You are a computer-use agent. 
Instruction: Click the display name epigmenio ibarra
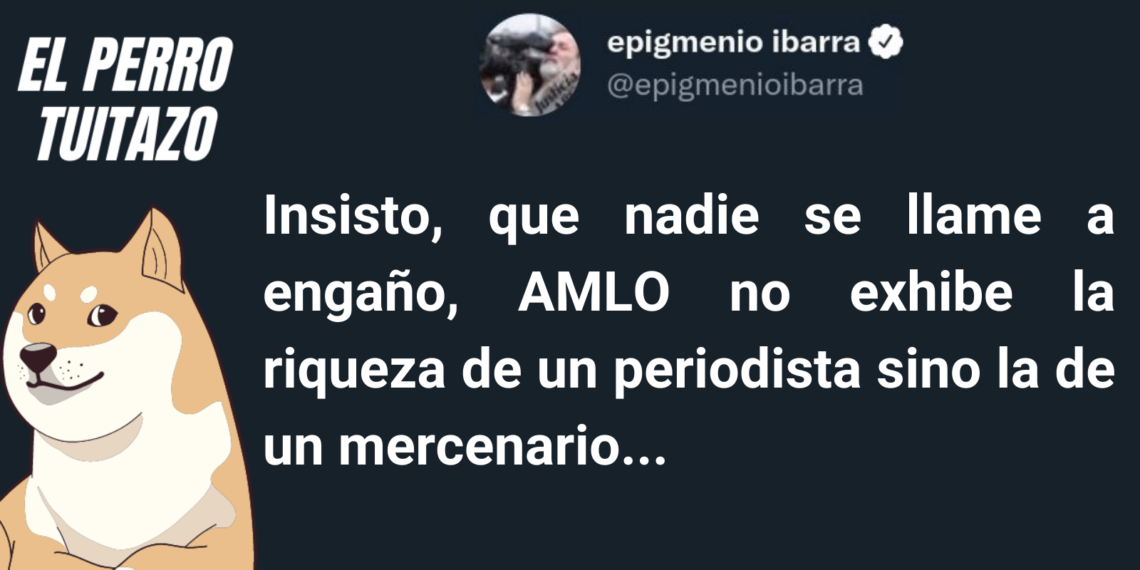coord(736,45)
